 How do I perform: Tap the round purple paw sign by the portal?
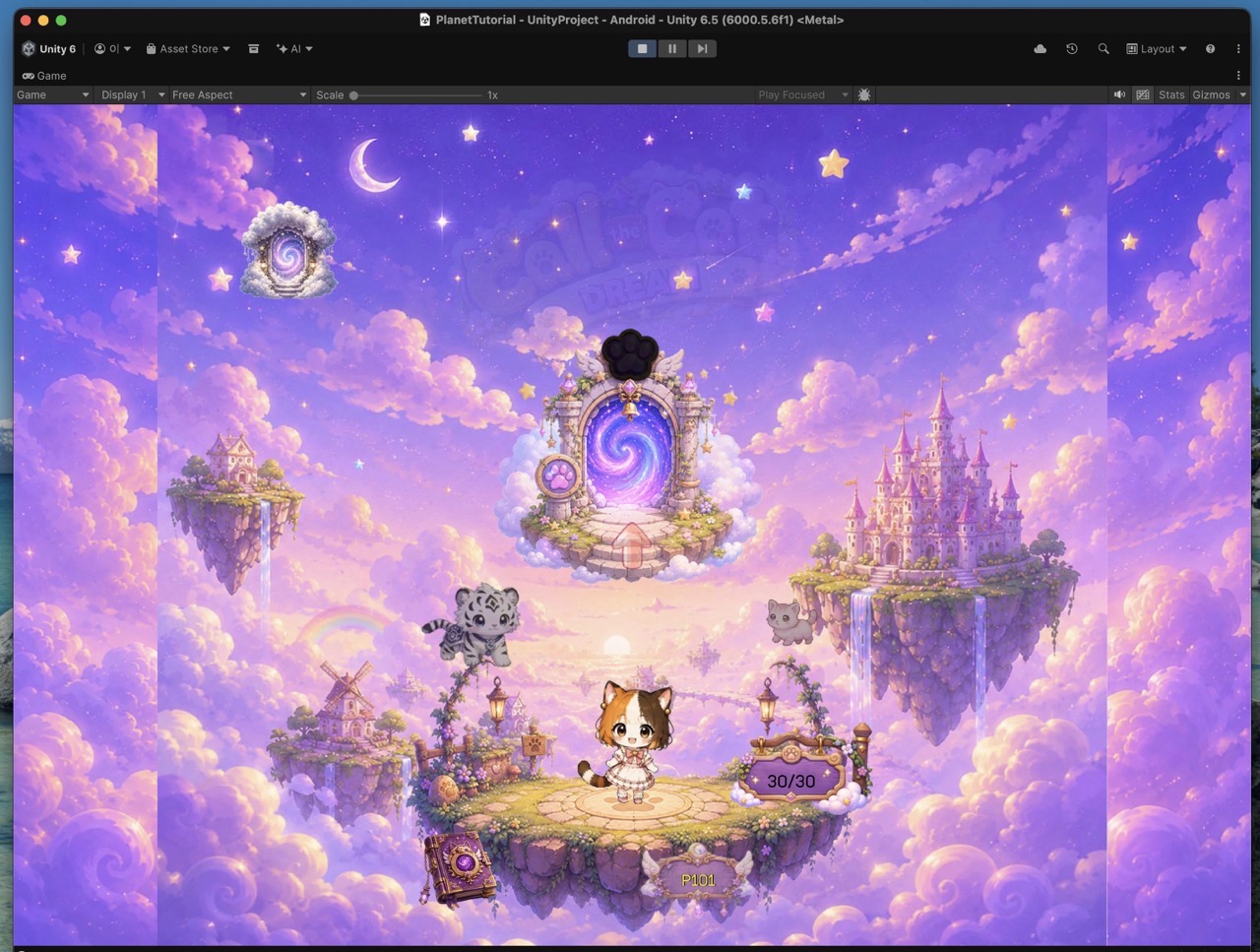558,477
